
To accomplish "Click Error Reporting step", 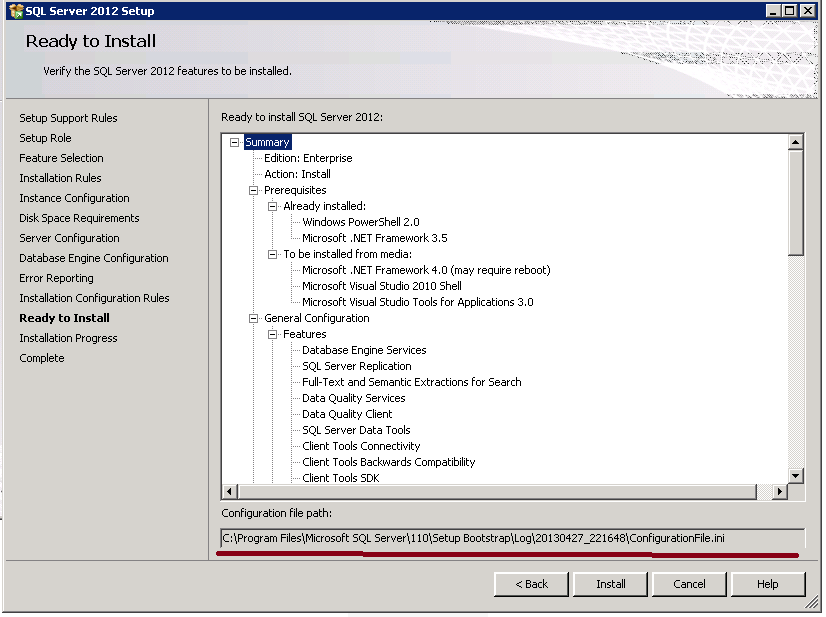I will [56, 278].
